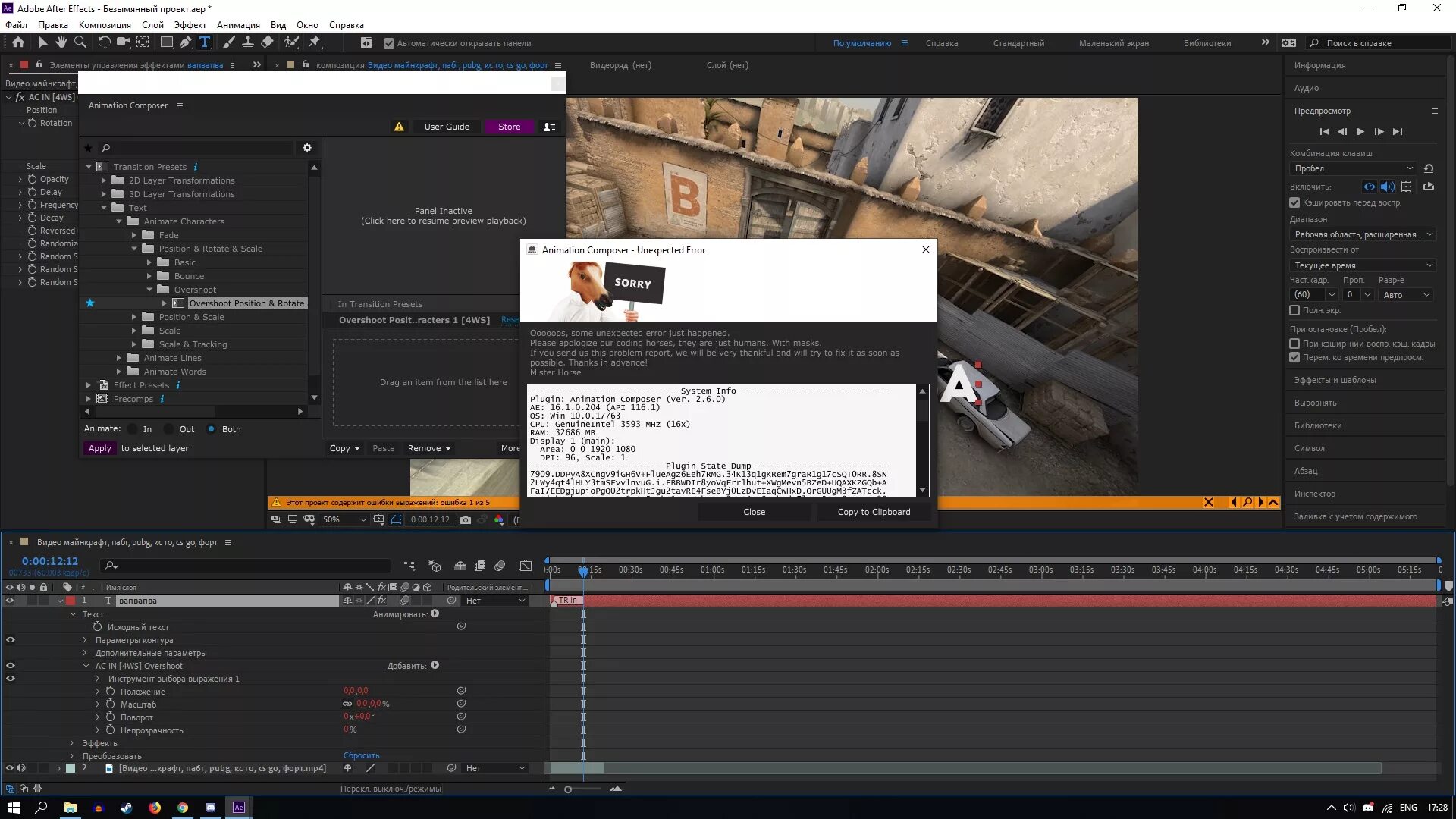This screenshot has width=1456, height=819.
Task: Open the Пробел shortcut dropdown
Action: point(1353,168)
